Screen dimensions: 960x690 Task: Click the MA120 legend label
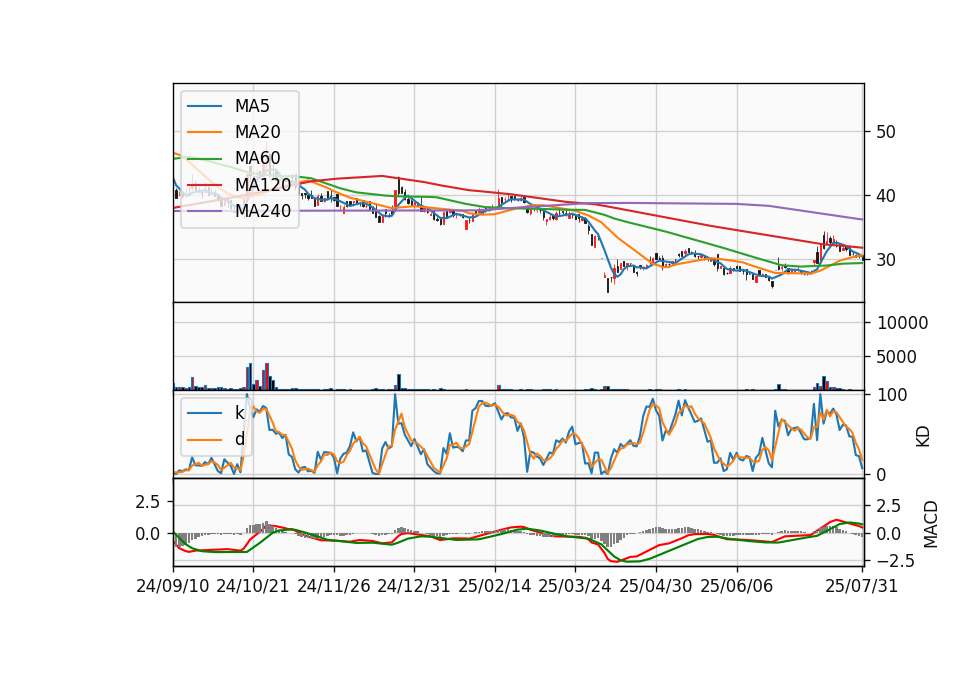263,184
